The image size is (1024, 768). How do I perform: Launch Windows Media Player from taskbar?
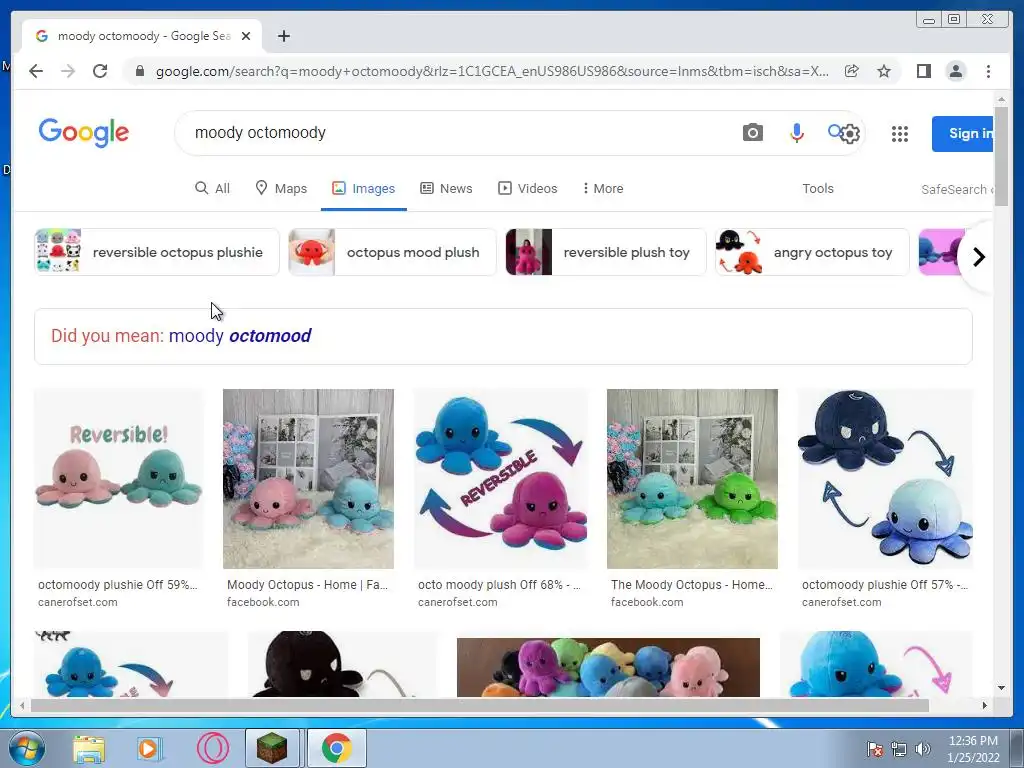point(150,748)
